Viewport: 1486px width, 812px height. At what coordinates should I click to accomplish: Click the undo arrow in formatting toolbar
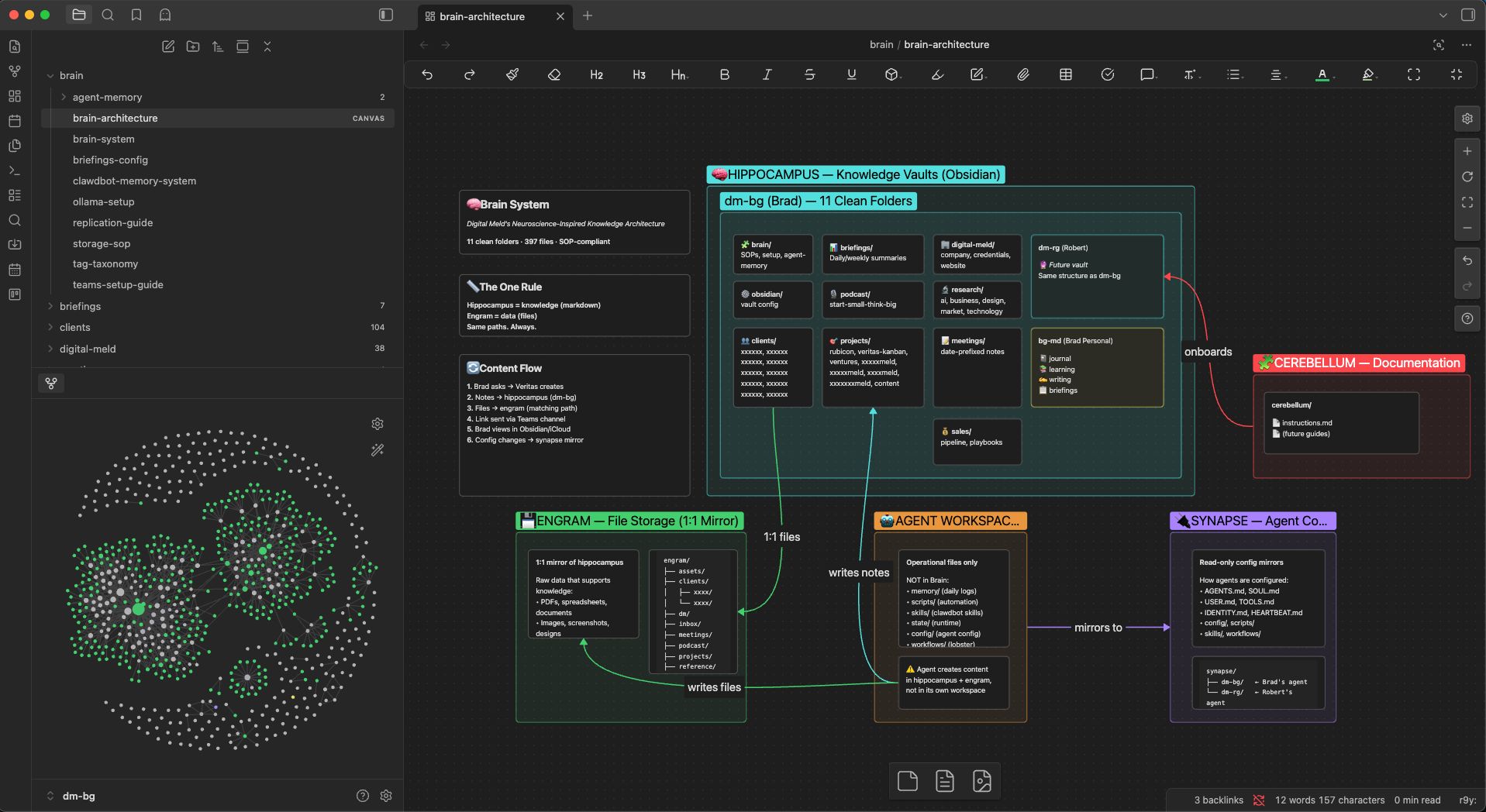click(427, 74)
